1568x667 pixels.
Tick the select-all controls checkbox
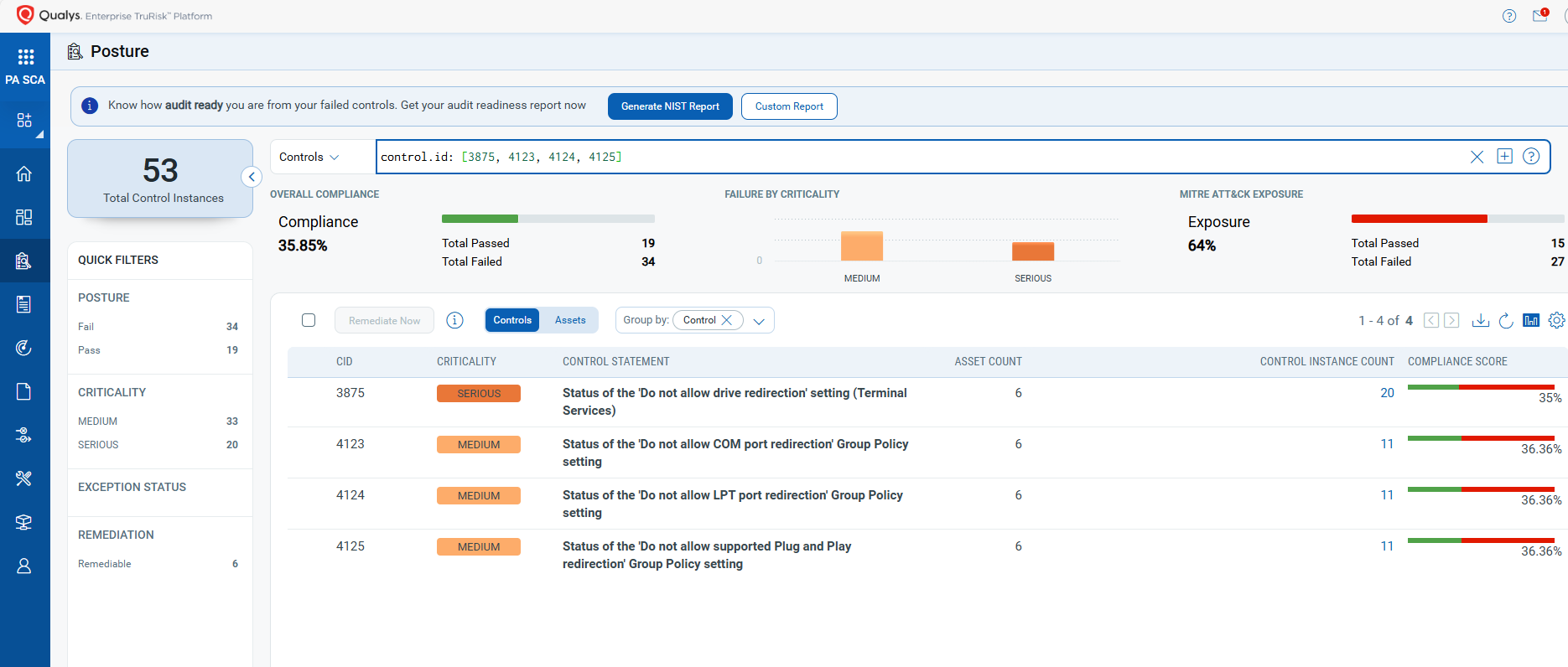pos(309,320)
